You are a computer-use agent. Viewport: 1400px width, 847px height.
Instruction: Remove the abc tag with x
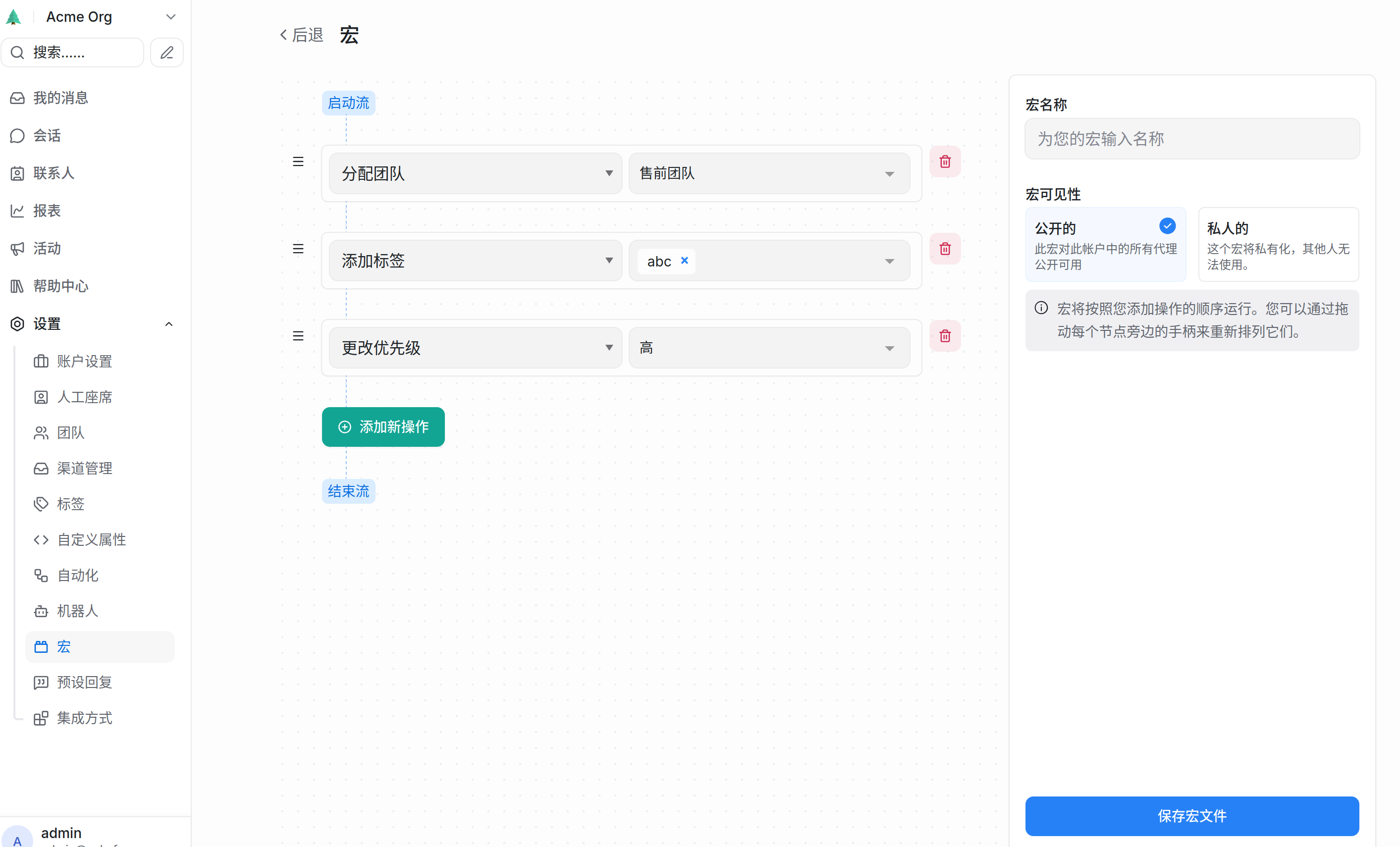[x=684, y=260]
